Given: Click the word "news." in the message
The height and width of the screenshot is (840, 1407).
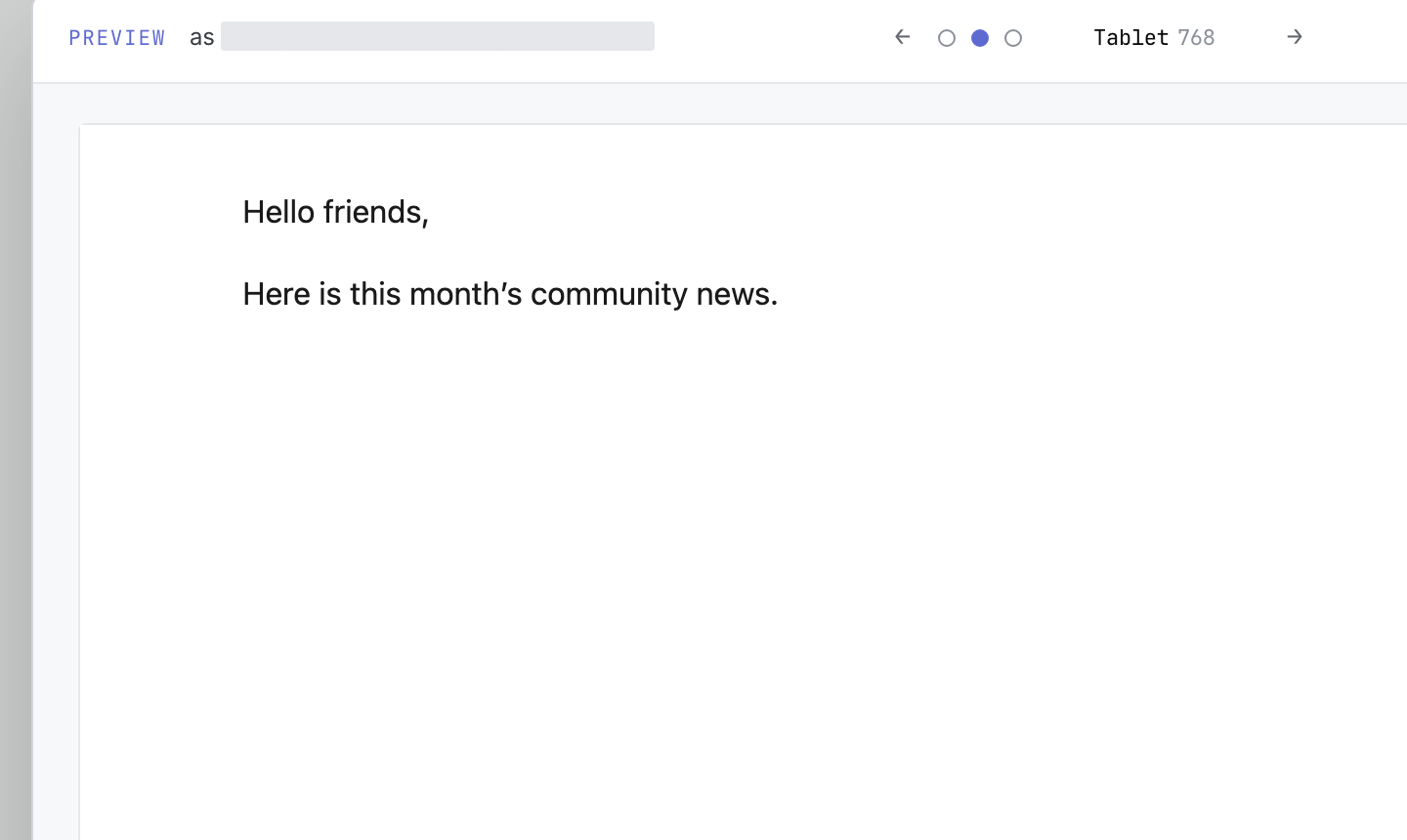Looking at the screenshot, I should (x=737, y=293).
